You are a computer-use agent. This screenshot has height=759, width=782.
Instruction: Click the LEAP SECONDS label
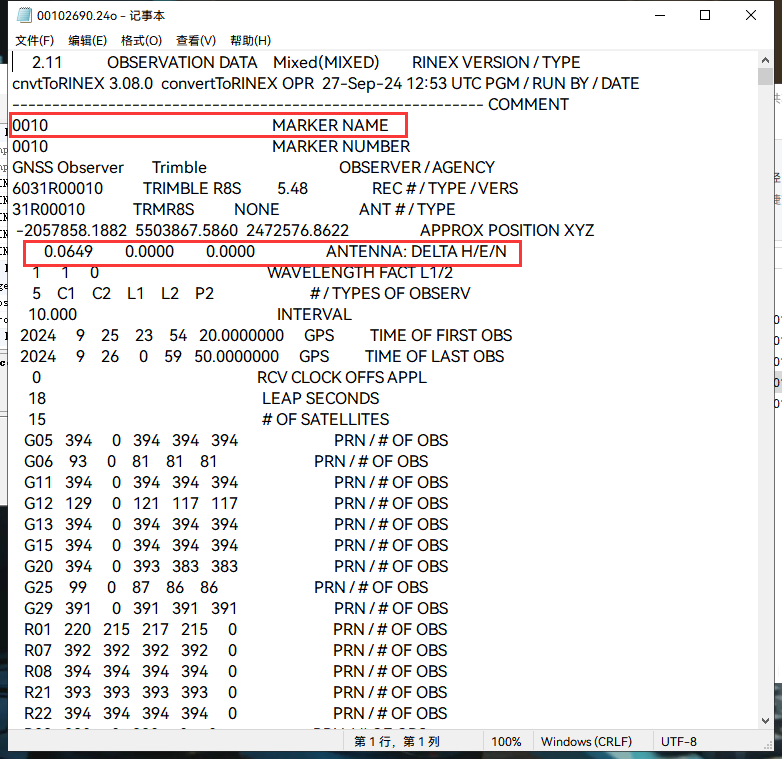point(320,398)
